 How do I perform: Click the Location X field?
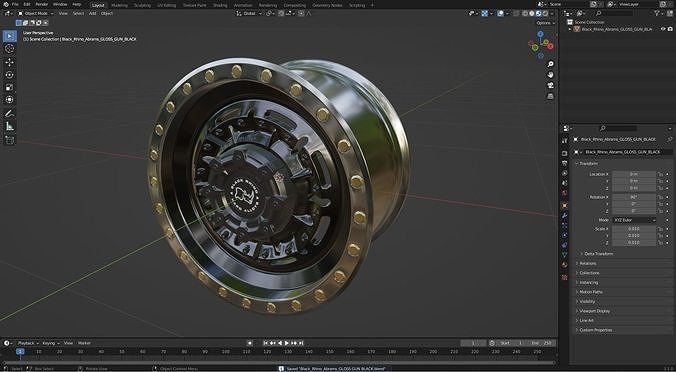(x=634, y=174)
